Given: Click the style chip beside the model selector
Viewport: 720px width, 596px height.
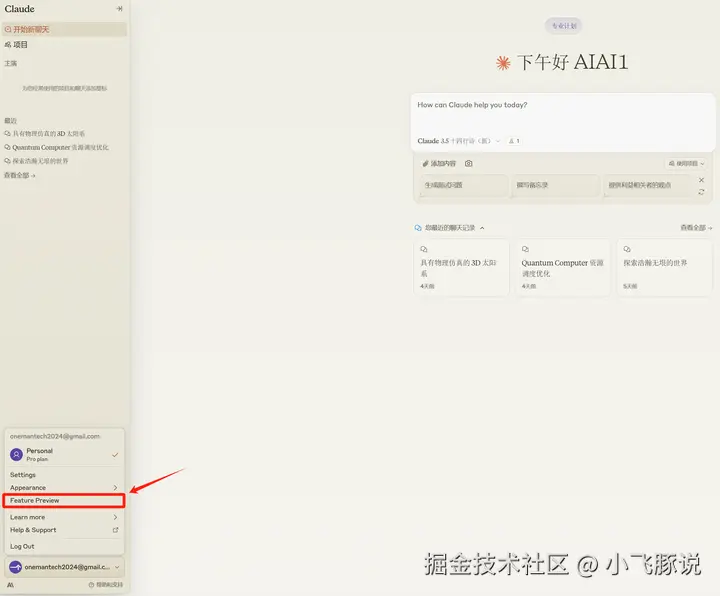Looking at the screenshot, I should (x=514, y=141).
